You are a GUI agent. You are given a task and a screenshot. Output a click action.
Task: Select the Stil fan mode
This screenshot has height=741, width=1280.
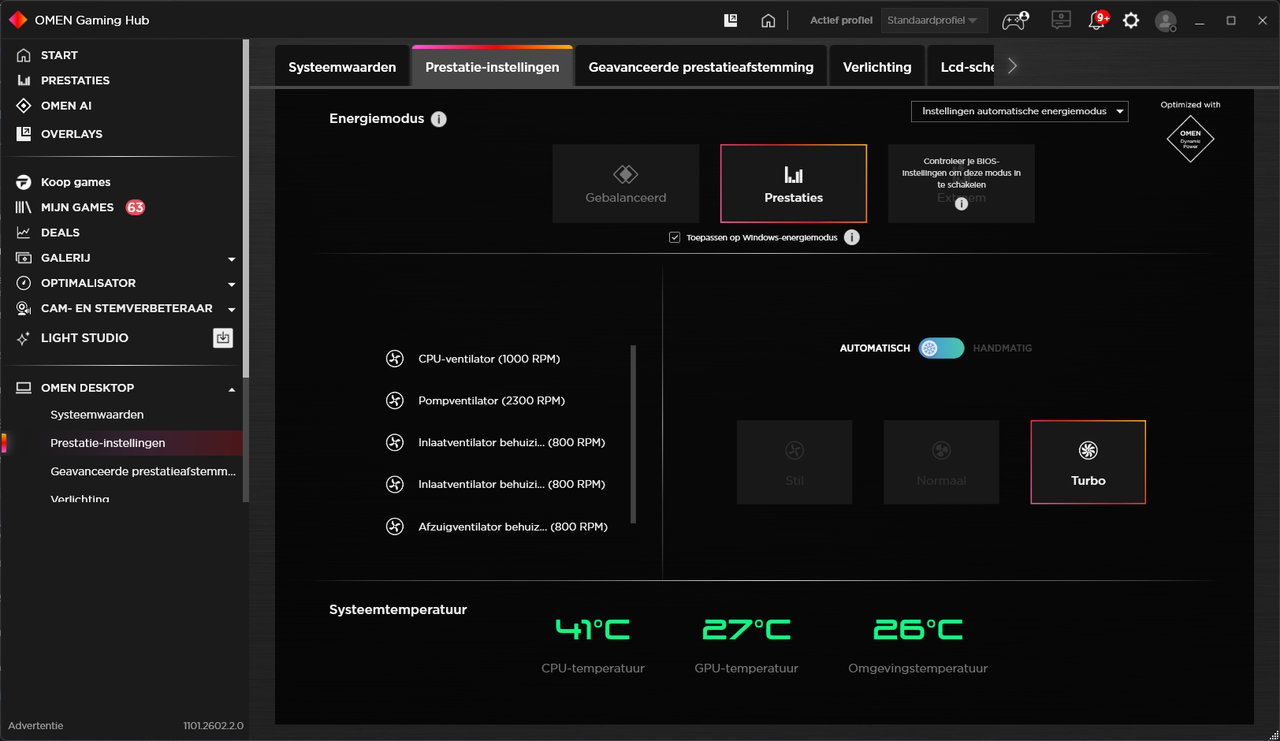click(x=795, y=462)
